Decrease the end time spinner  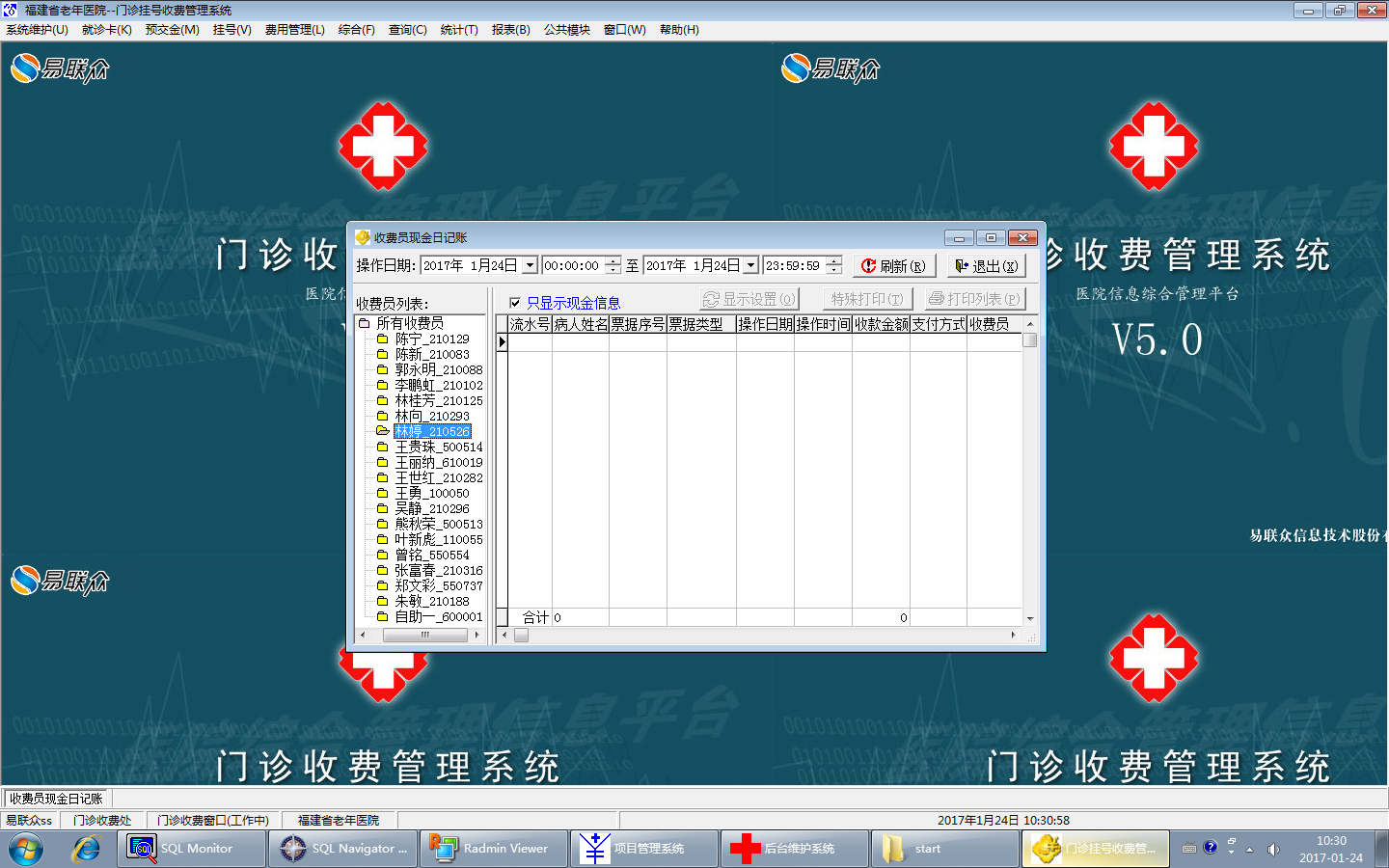[x=834, y=270]
